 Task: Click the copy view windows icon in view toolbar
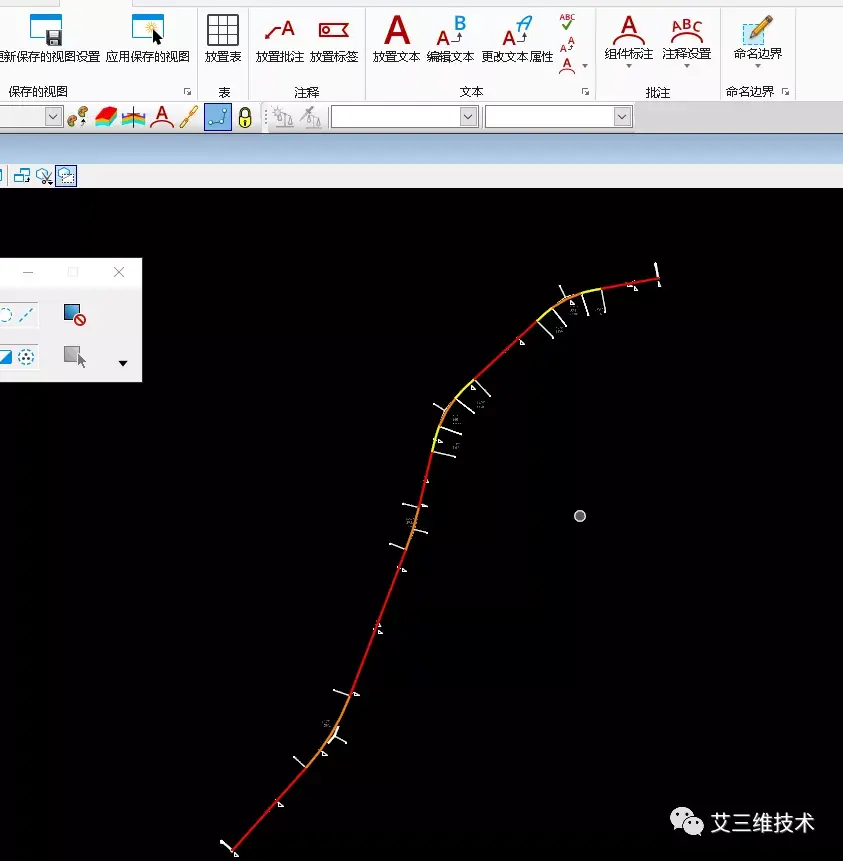click(x=22, y=176)
